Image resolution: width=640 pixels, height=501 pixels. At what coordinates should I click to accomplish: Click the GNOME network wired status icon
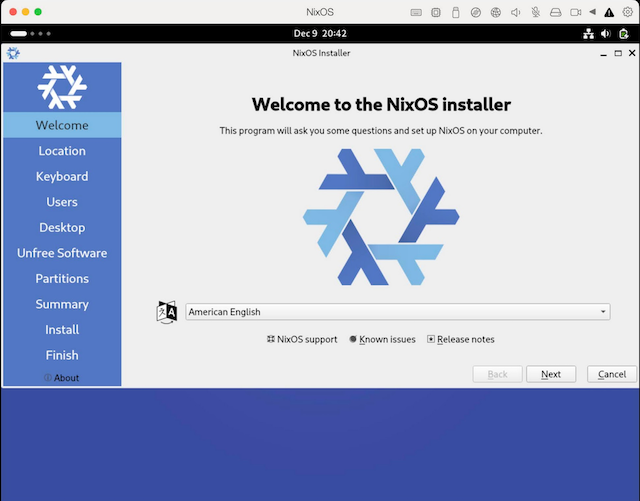pyautogui.click(x=588, y=33)
